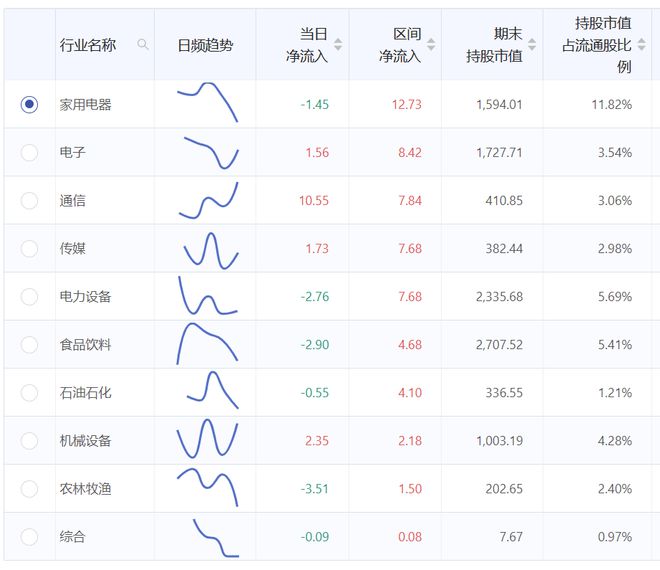
Task: Click the -1.45 daily inflow value
Action: coord(314,104)
